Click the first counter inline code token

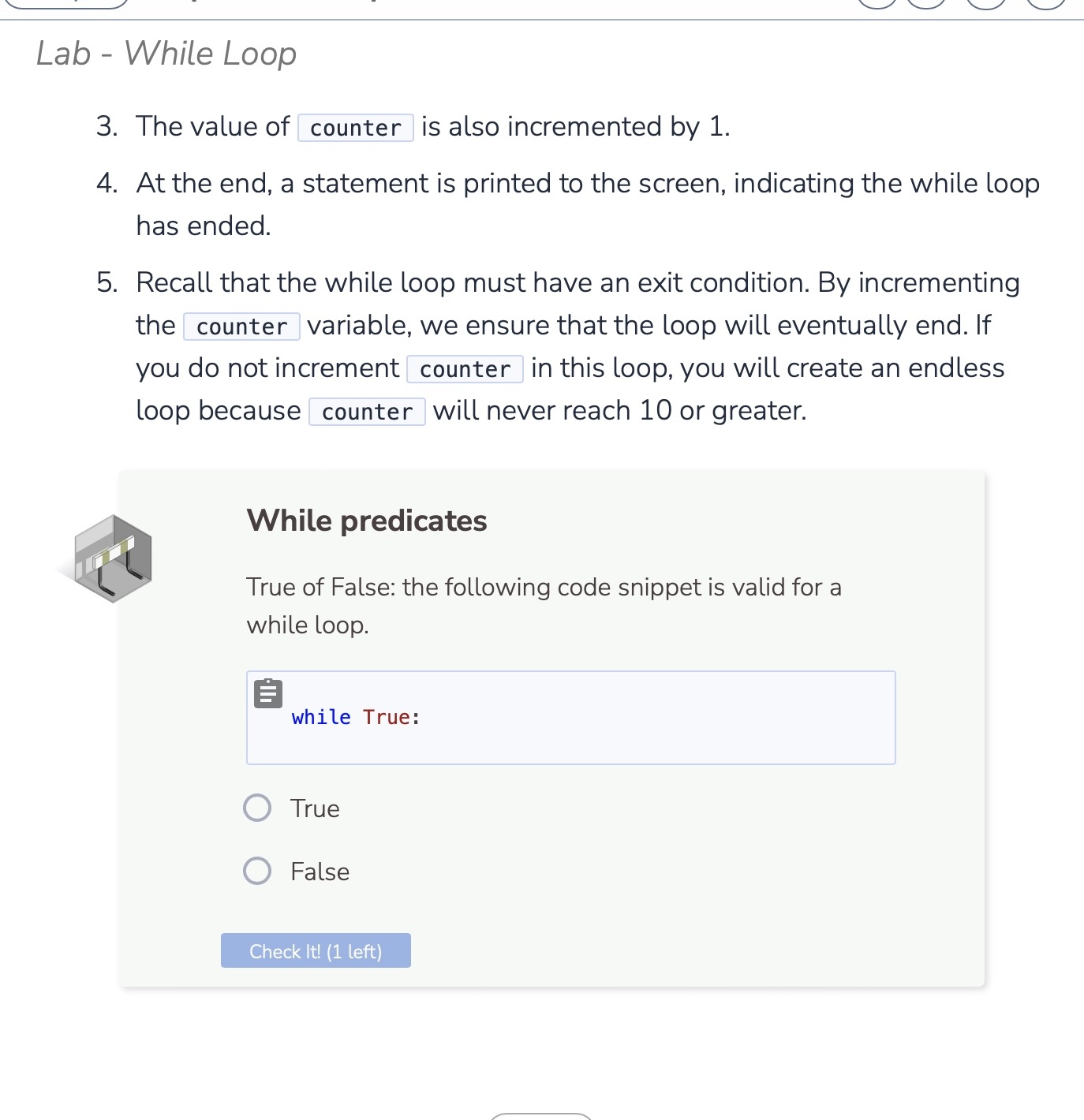pyautogui.click(x=355, y=127)
